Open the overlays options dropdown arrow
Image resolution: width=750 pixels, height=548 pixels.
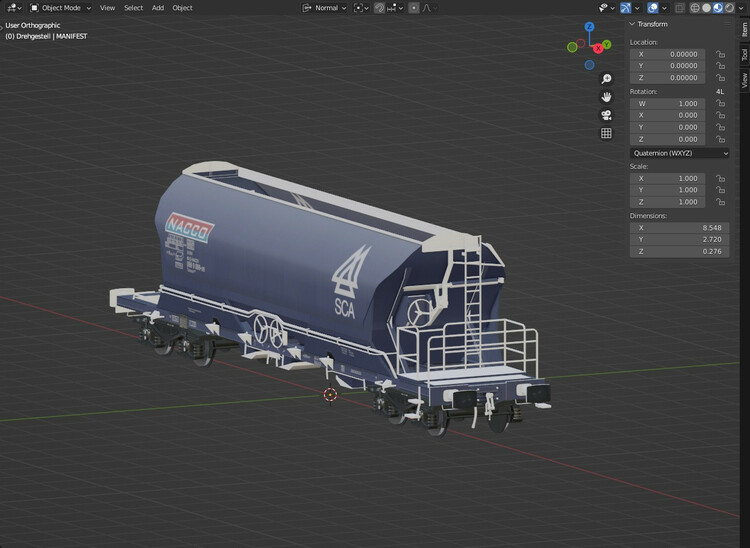[x=664, y=8]
